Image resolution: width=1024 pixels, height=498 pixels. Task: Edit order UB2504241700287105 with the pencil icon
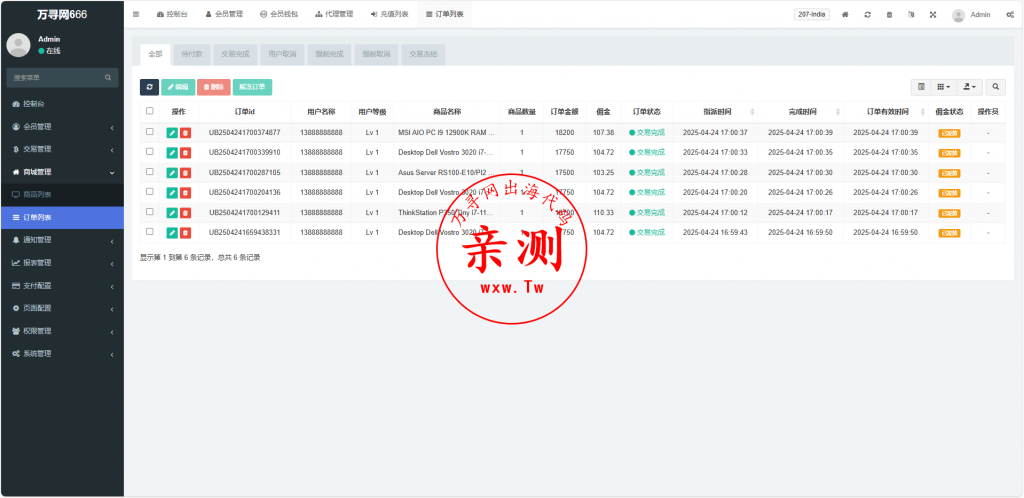coord(172,173)
